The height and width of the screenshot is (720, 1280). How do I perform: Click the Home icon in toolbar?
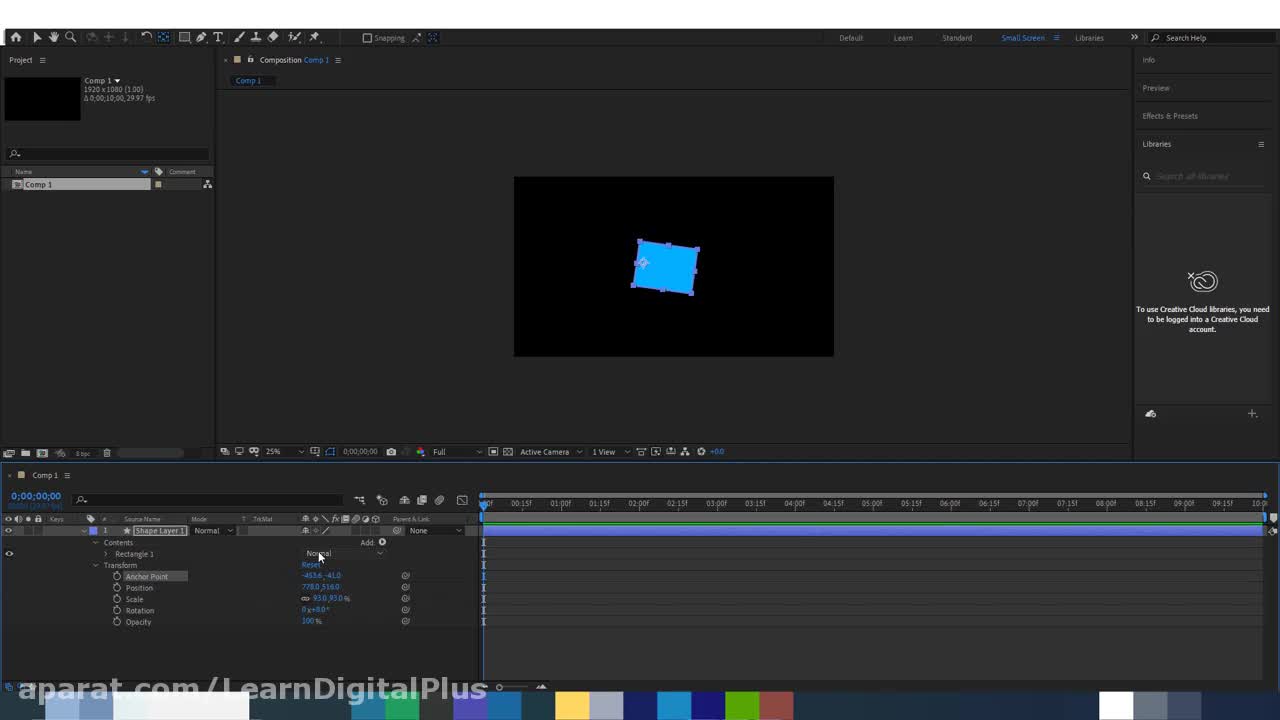(15, 37)
